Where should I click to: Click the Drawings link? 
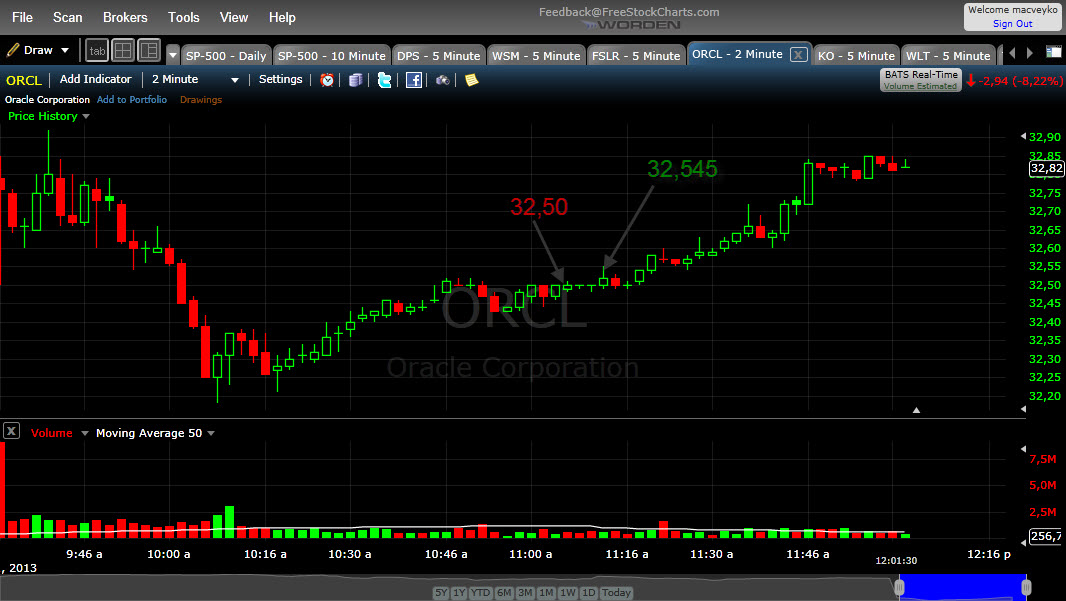(201, 99)
